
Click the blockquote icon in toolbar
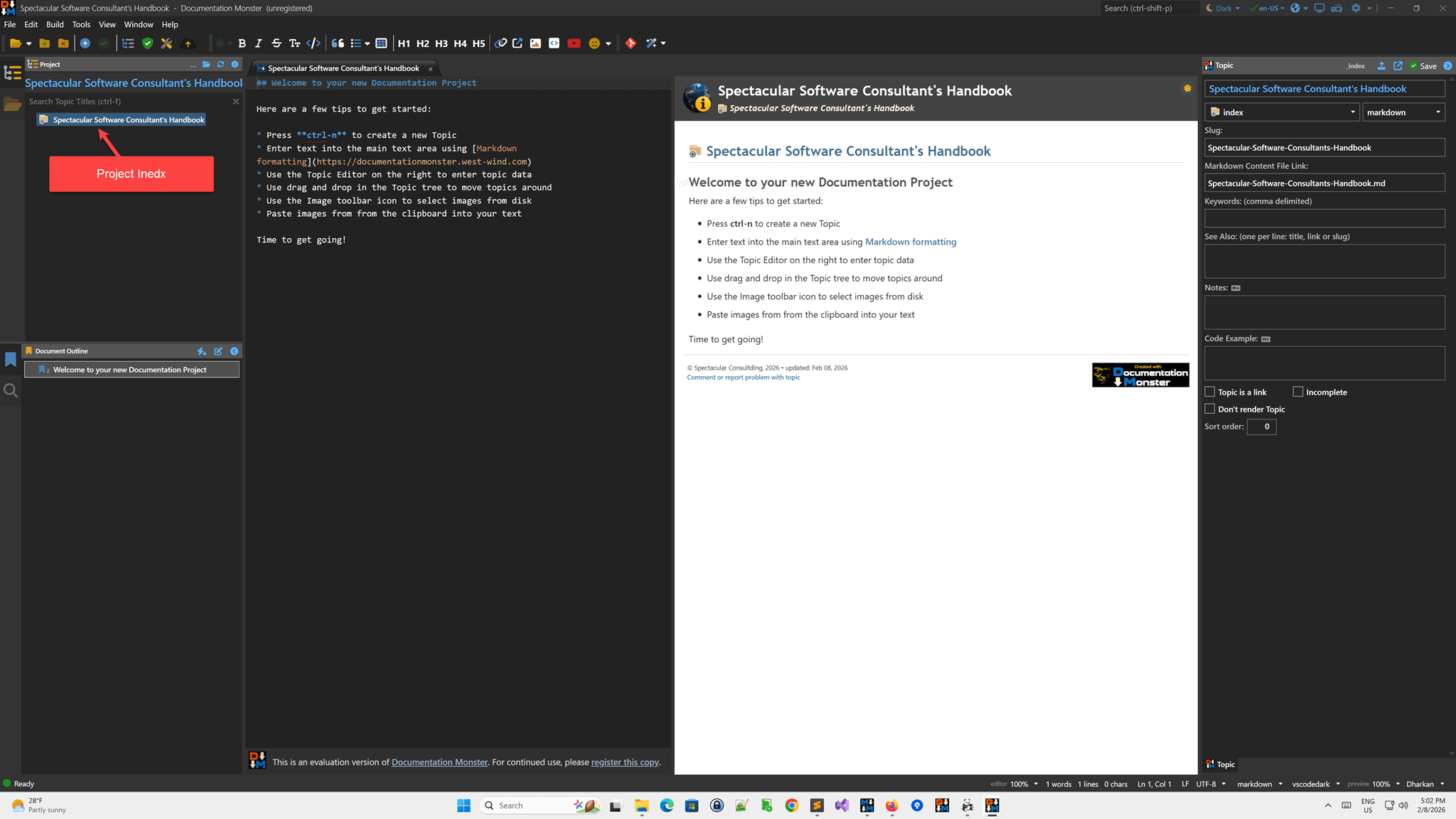point(338,43)
